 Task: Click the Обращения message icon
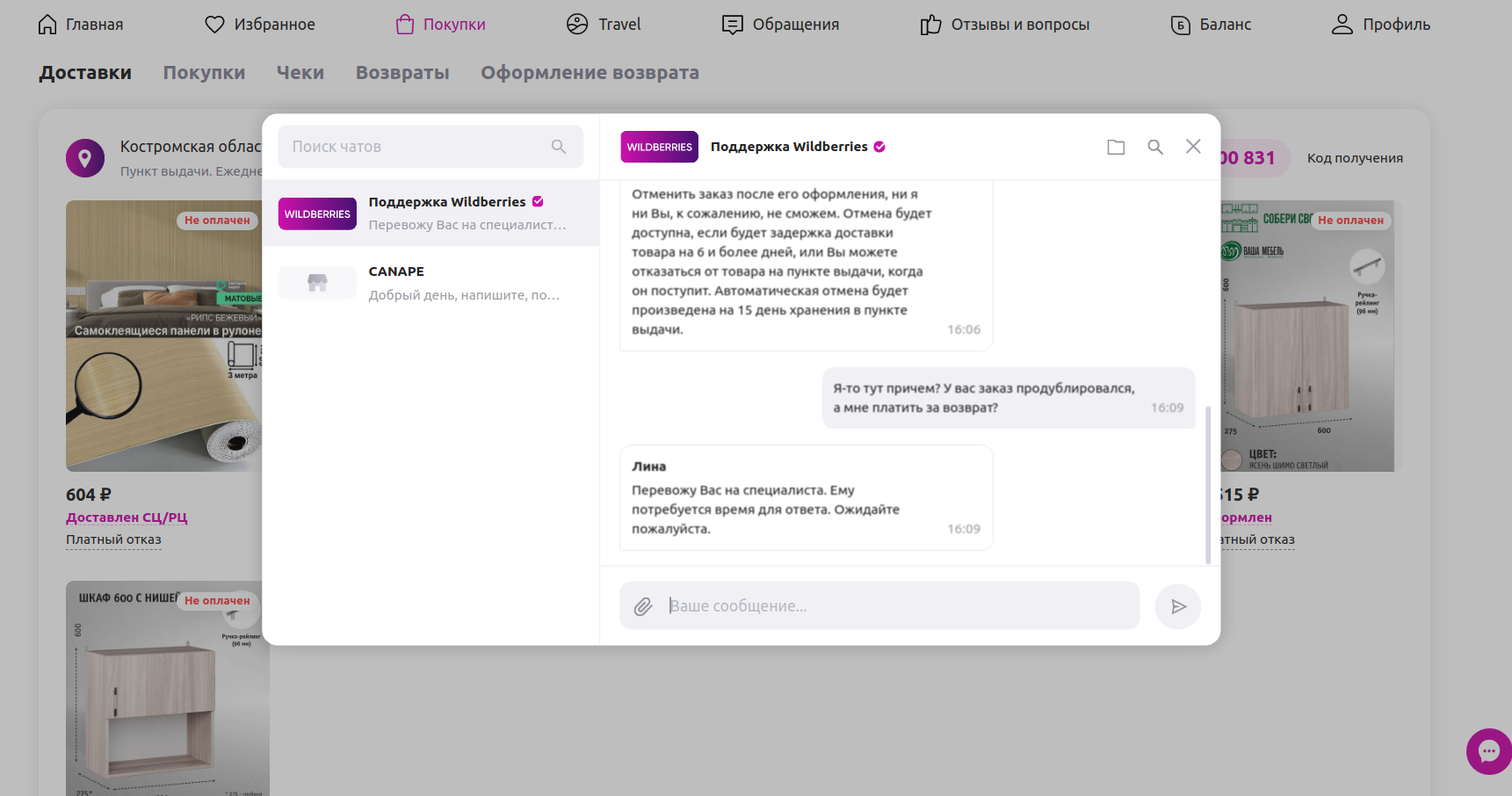[732, 25]
